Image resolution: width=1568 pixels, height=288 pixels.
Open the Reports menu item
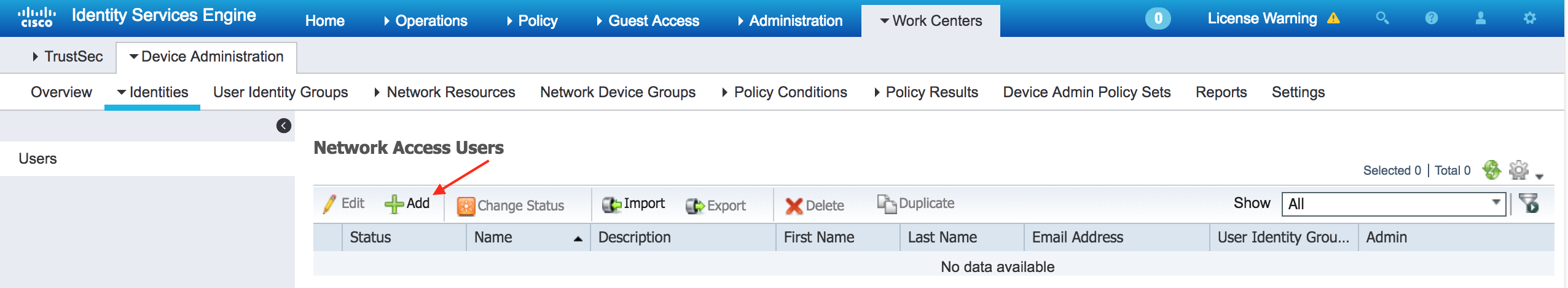(1221, 92)
